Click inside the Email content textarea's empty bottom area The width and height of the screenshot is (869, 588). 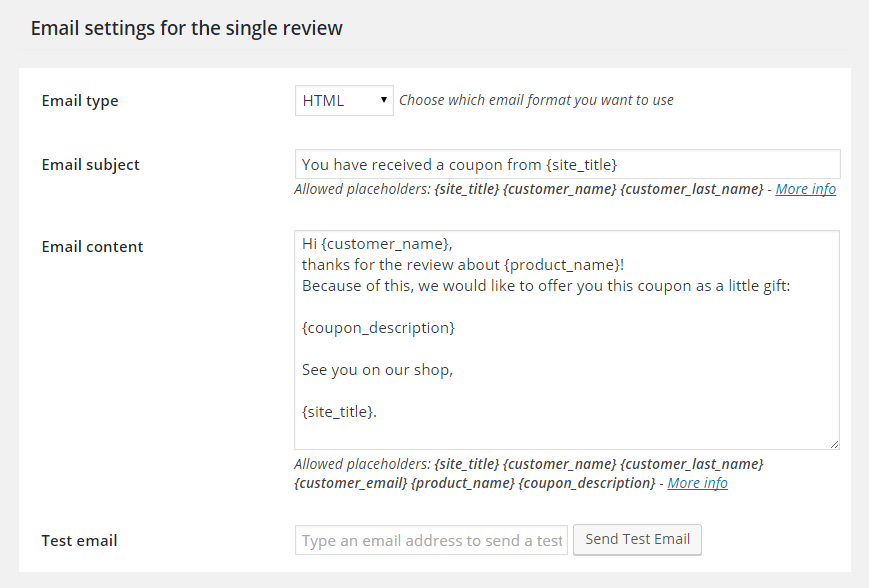[566, 435]
